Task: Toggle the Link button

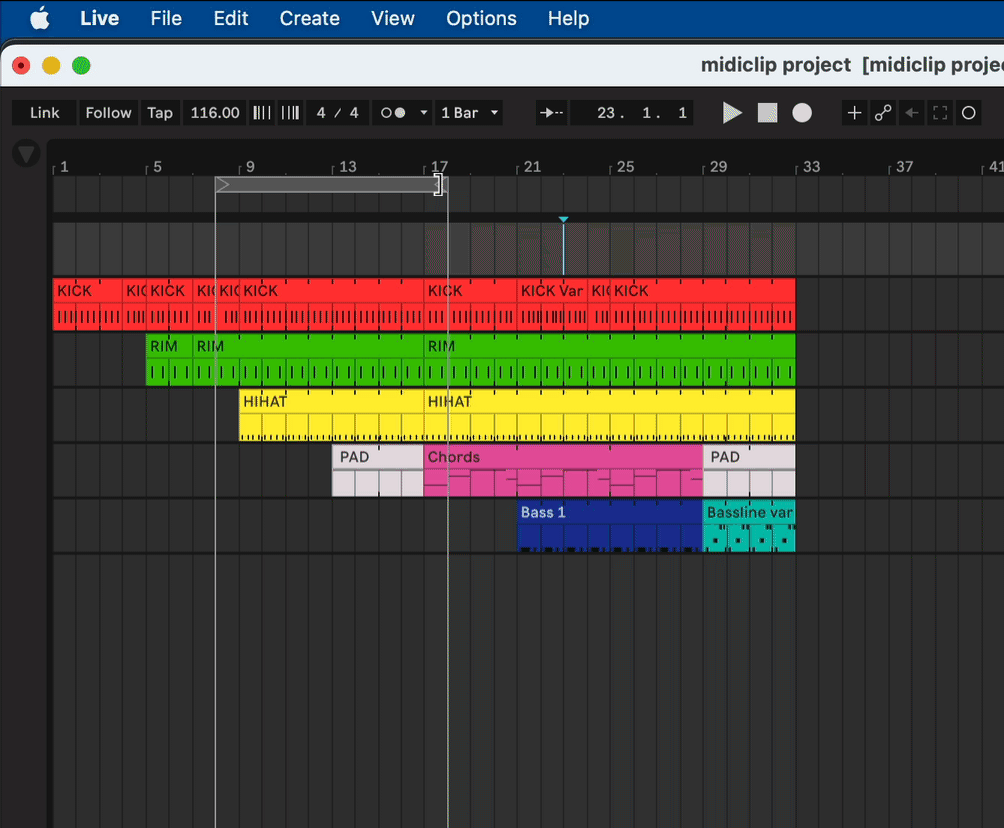Action: 45,113
